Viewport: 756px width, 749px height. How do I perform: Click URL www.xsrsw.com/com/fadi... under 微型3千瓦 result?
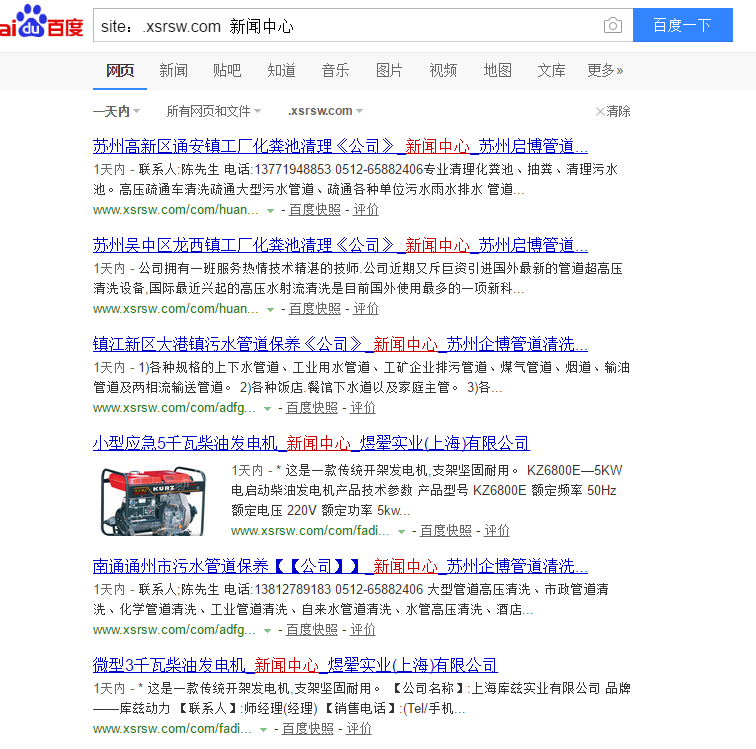172,729
